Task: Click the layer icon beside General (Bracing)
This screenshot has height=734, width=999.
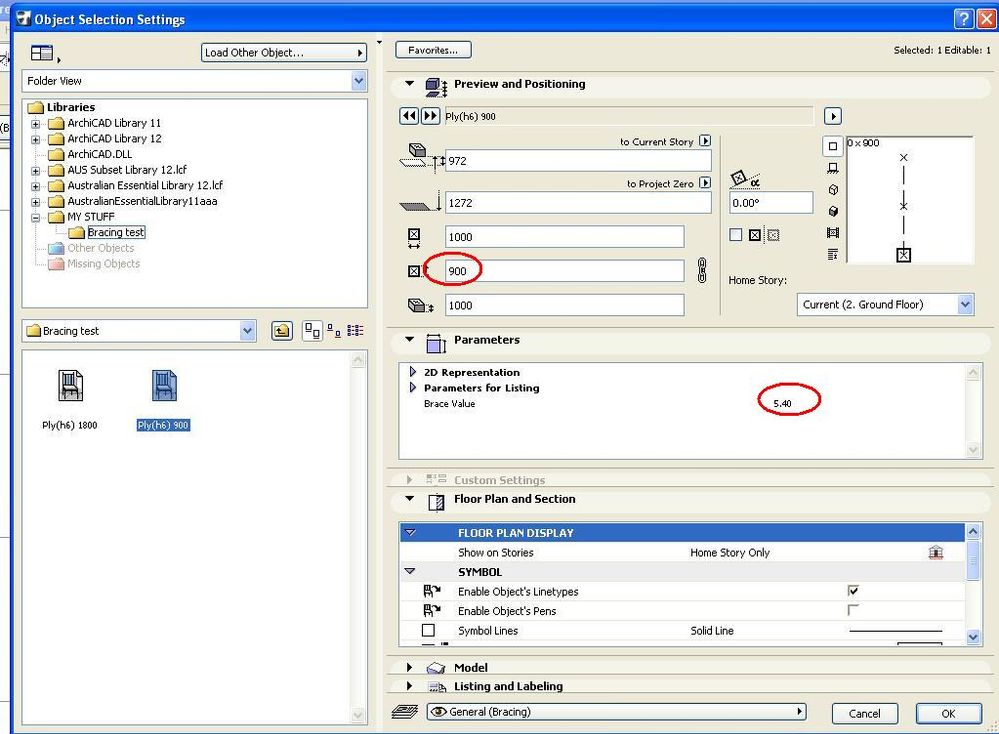Action: pos(405,712)
